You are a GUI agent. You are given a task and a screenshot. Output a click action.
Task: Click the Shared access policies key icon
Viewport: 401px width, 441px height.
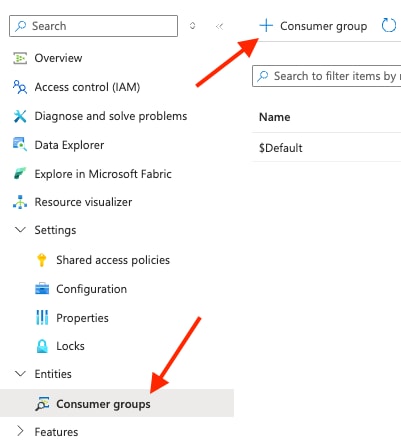42,260
